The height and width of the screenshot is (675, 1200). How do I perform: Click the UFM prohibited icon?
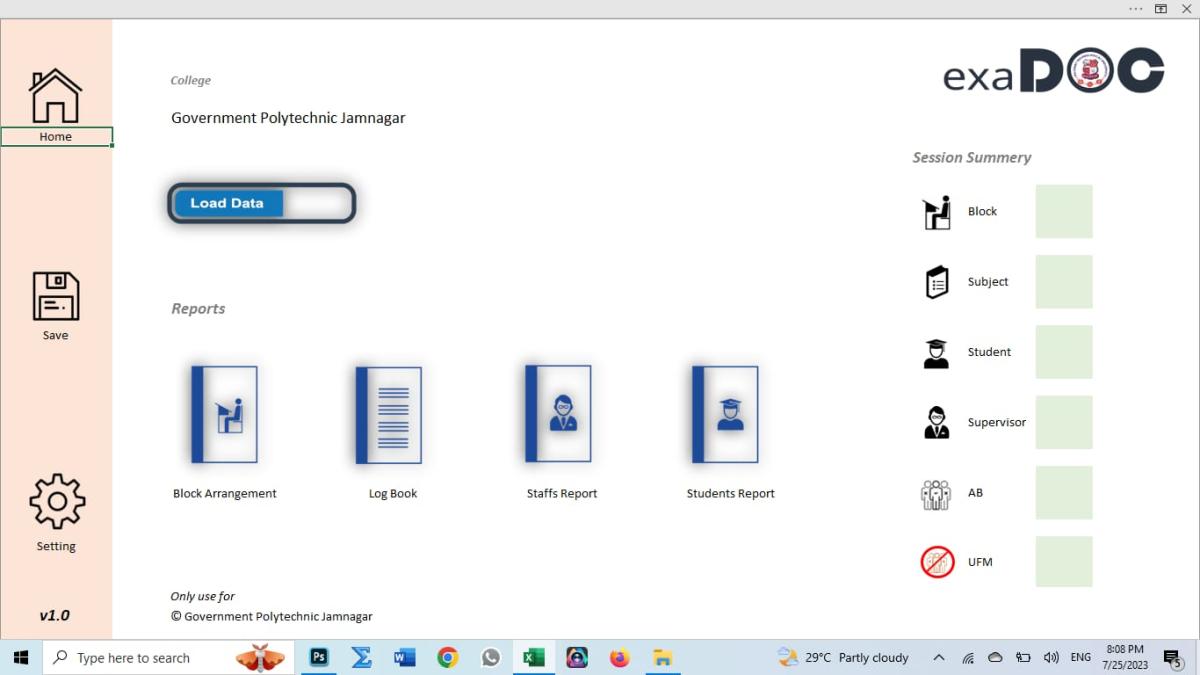(x=937, y=562)
